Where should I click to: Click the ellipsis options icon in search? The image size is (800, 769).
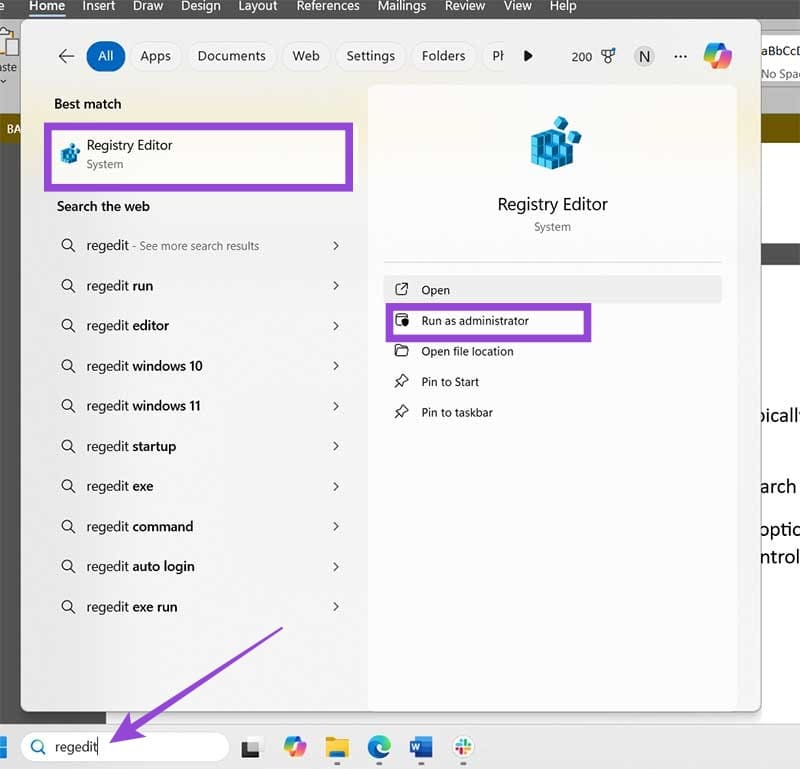[681, 57]
